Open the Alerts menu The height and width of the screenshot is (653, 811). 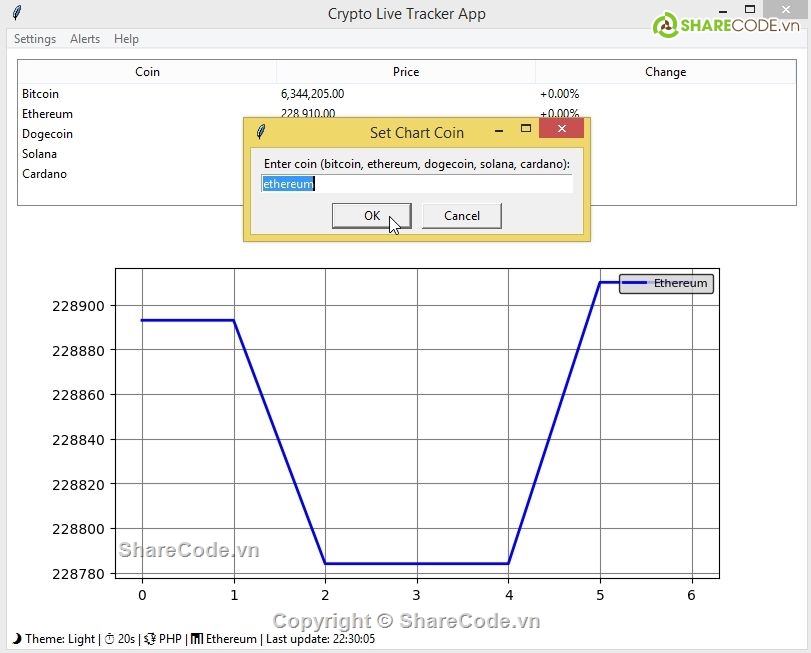(85, 39)
